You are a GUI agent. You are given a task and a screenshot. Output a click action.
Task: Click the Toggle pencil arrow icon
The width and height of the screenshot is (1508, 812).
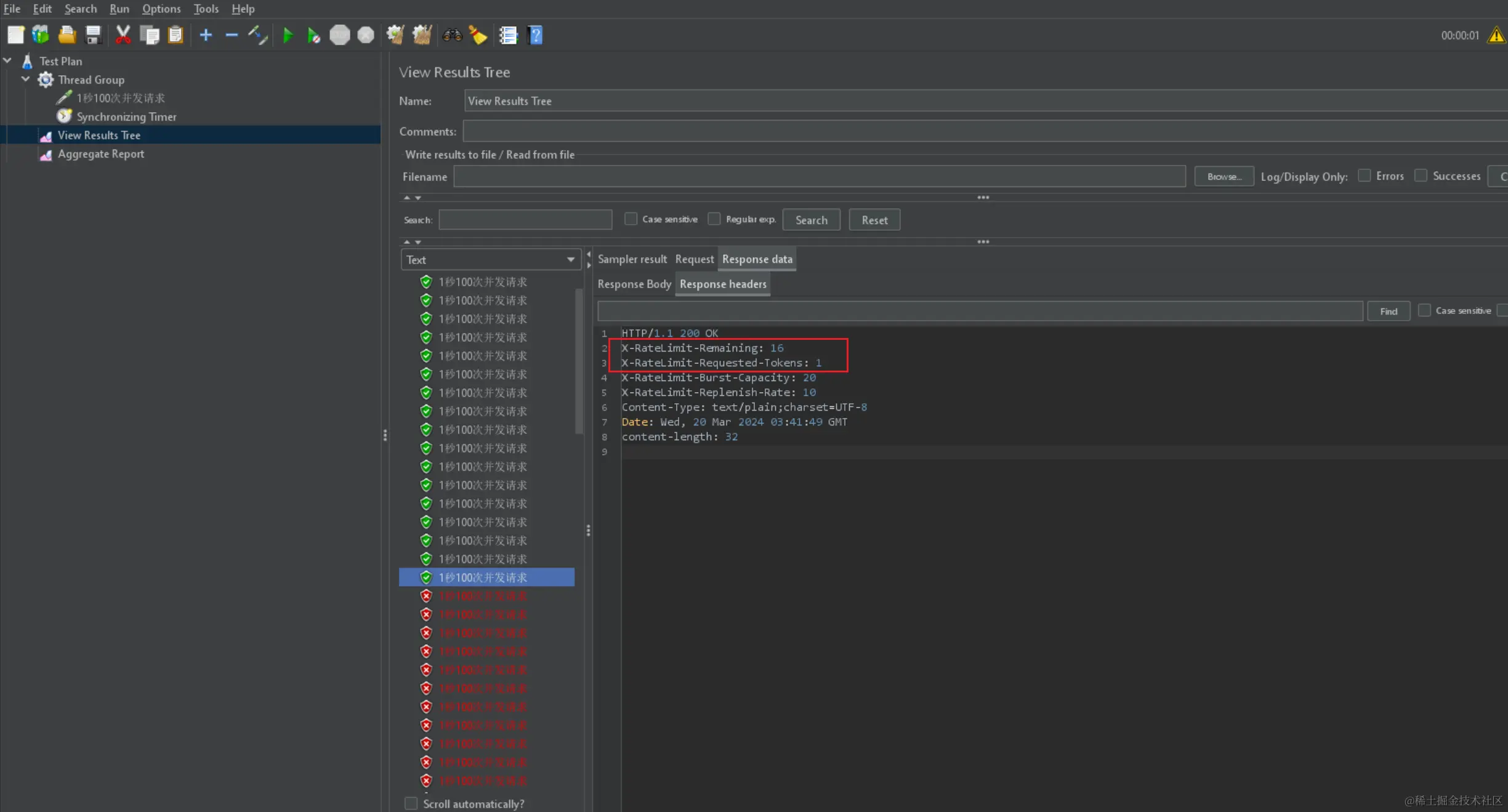click(257, 35)
